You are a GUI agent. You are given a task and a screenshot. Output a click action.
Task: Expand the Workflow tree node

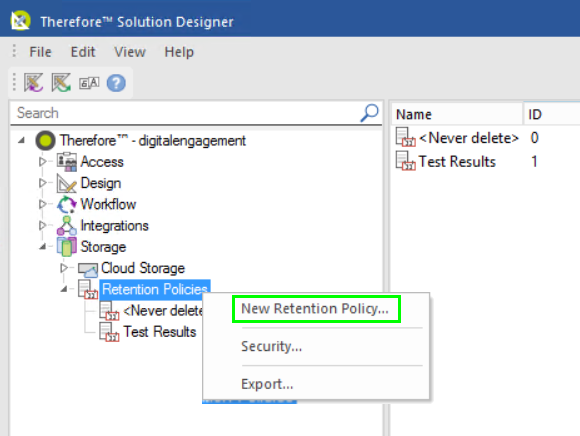coord(43,204)
